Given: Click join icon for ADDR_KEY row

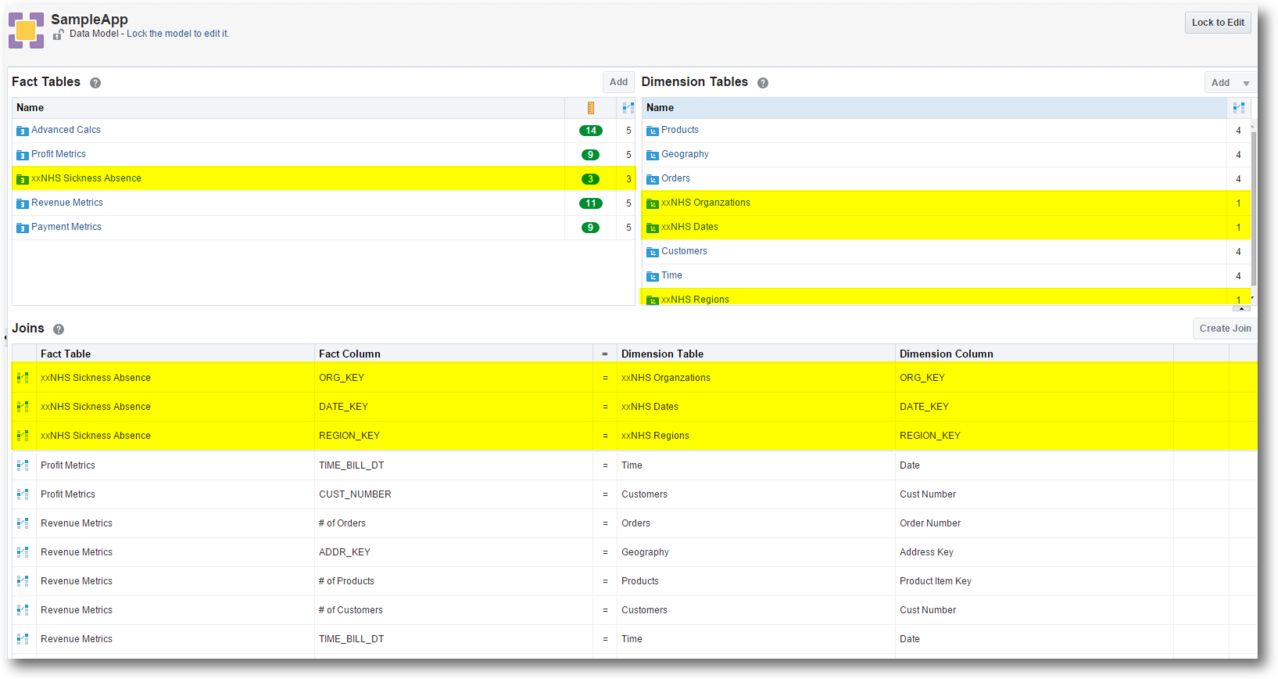Looking at the screenshot, I should coord(23,552).
